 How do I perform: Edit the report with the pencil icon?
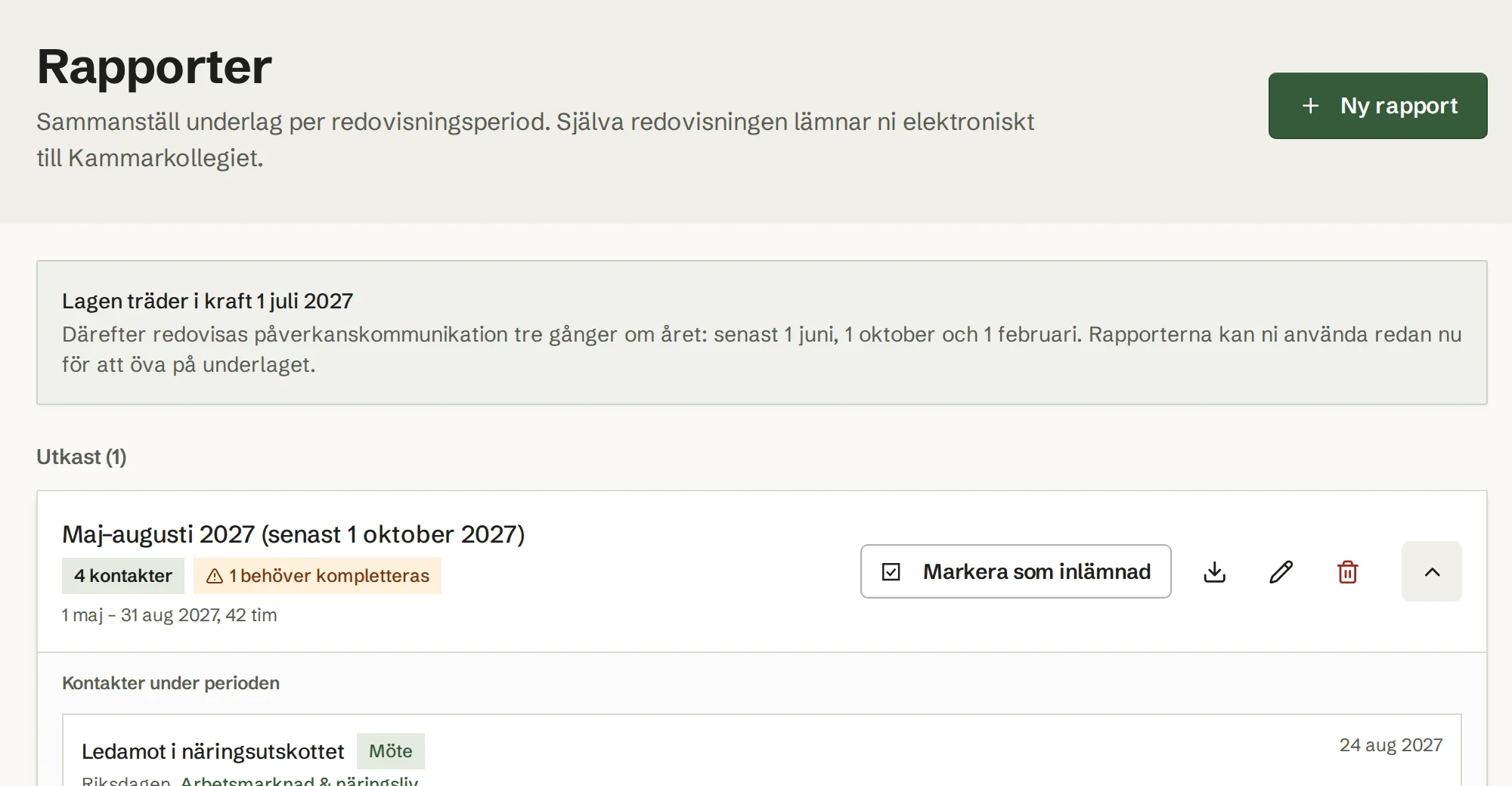[x=1281, y=571]
